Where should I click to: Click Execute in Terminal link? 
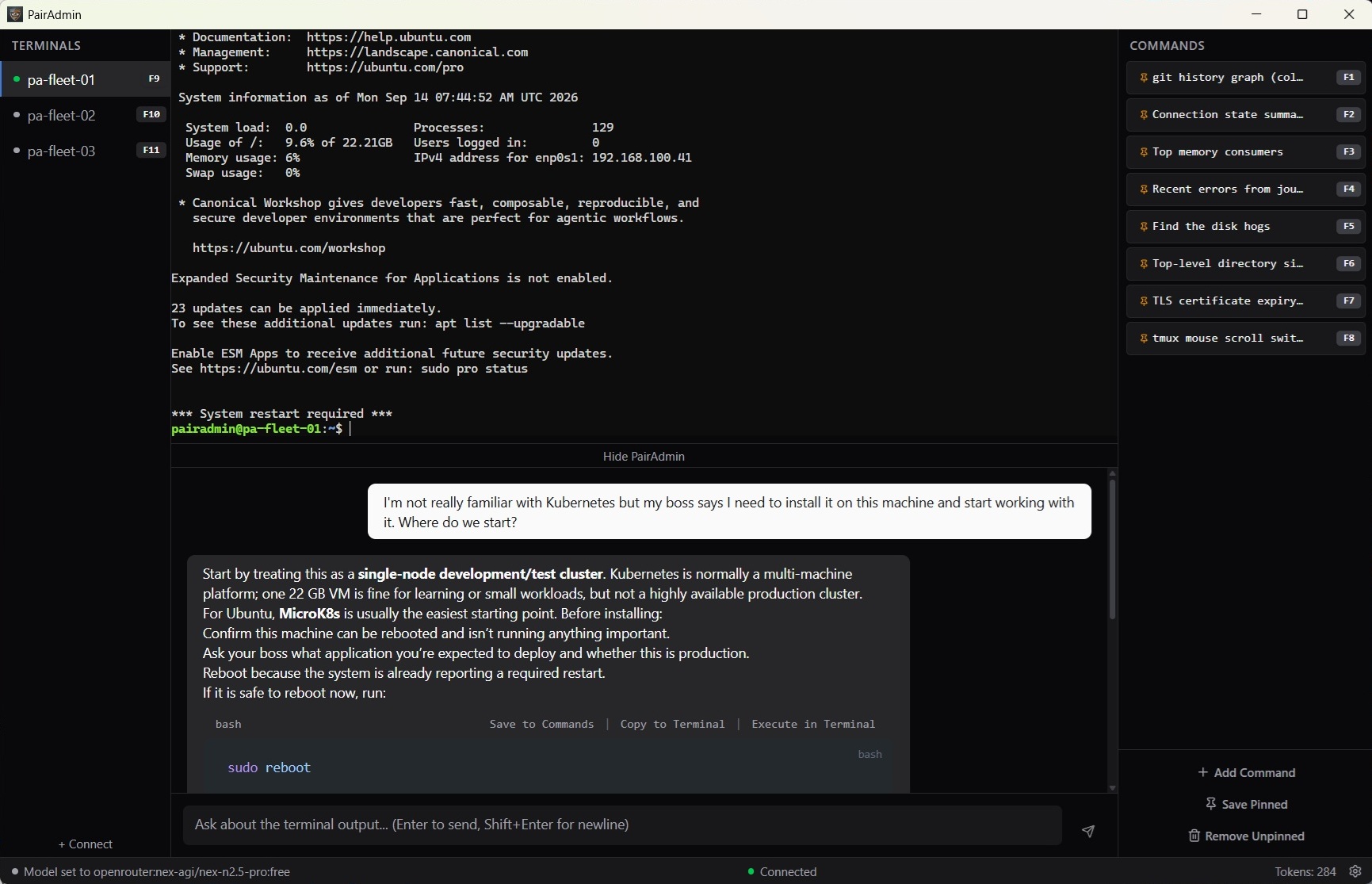click(813, 724)
